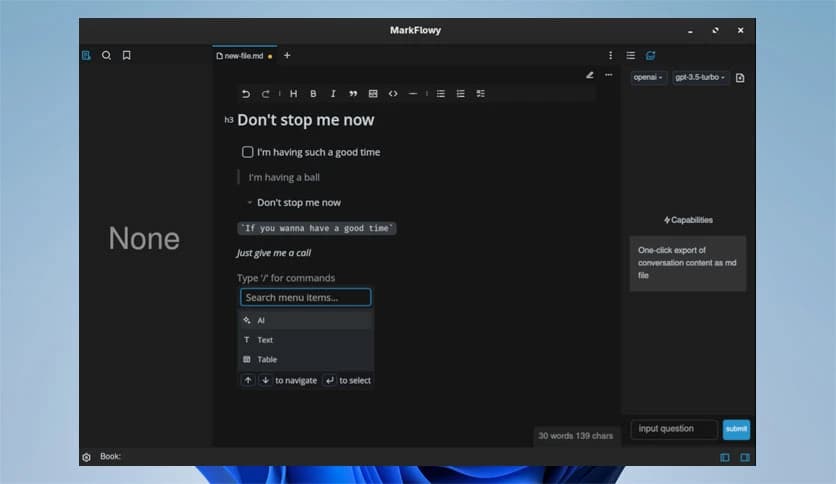836x484 pixels.
Task: Insert a task list
Action: coord(480,94)
